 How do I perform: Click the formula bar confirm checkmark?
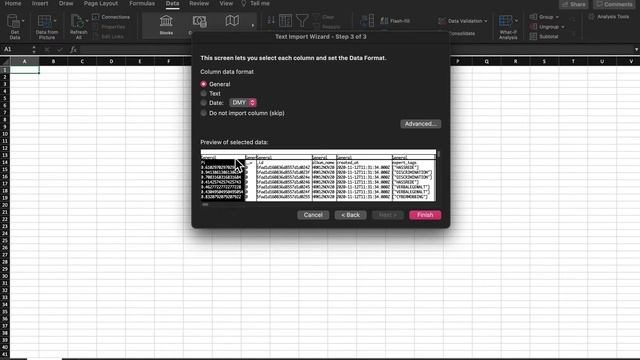[60, 49]
